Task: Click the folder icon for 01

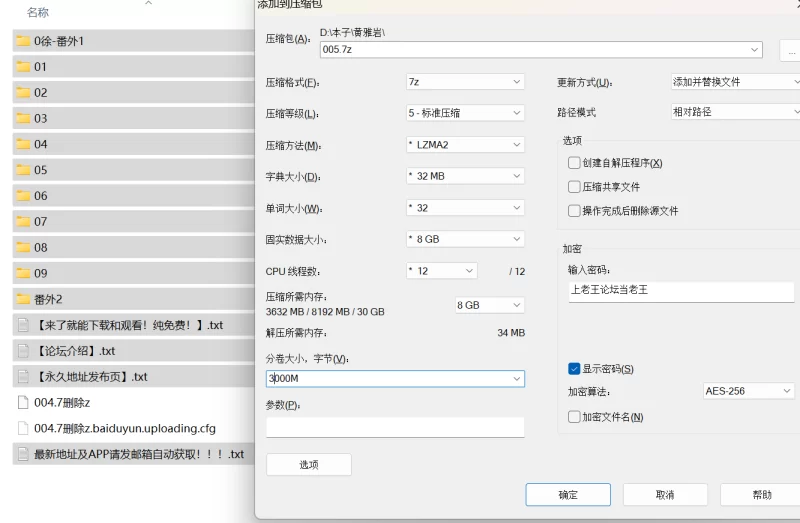Action: click(23, 66)
